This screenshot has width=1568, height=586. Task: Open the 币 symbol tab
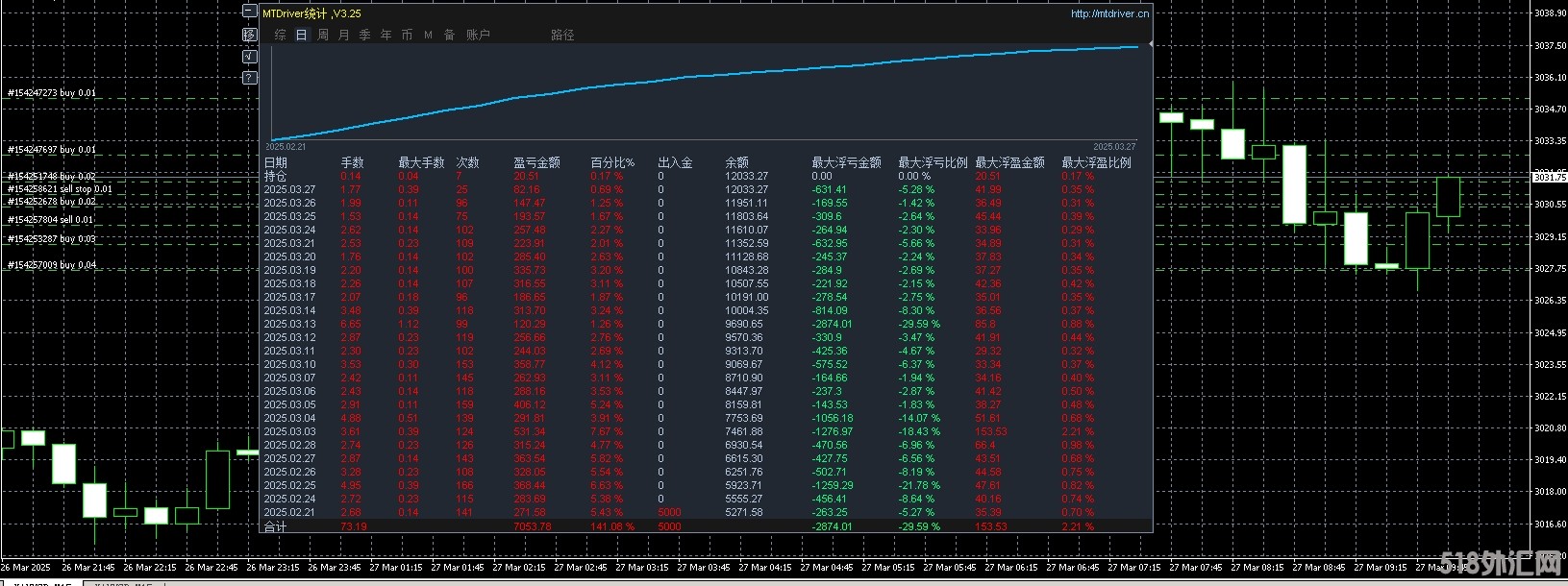click(x=408, y=35)
